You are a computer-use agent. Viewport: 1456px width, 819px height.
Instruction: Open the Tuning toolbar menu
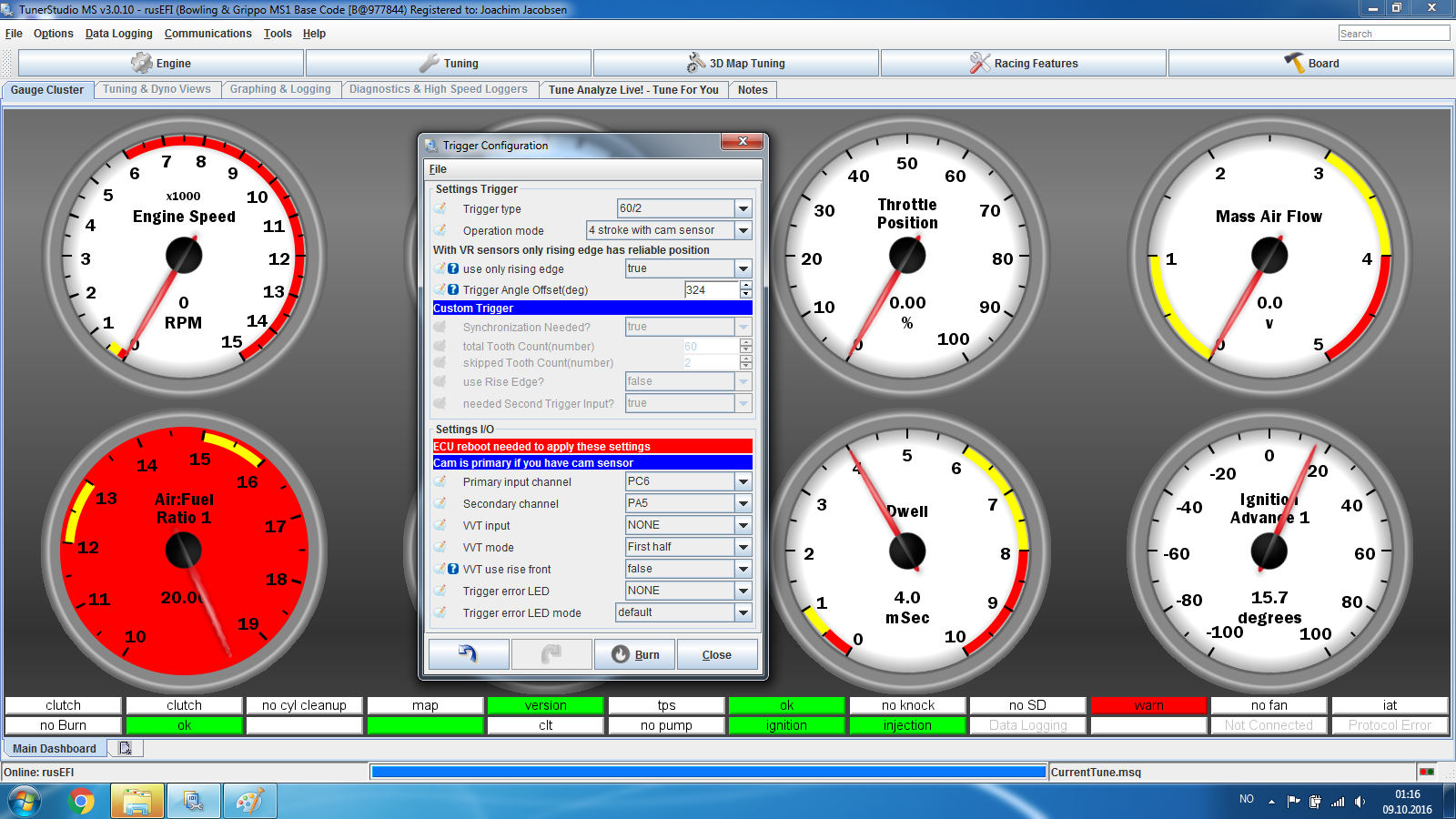(449, 63)
